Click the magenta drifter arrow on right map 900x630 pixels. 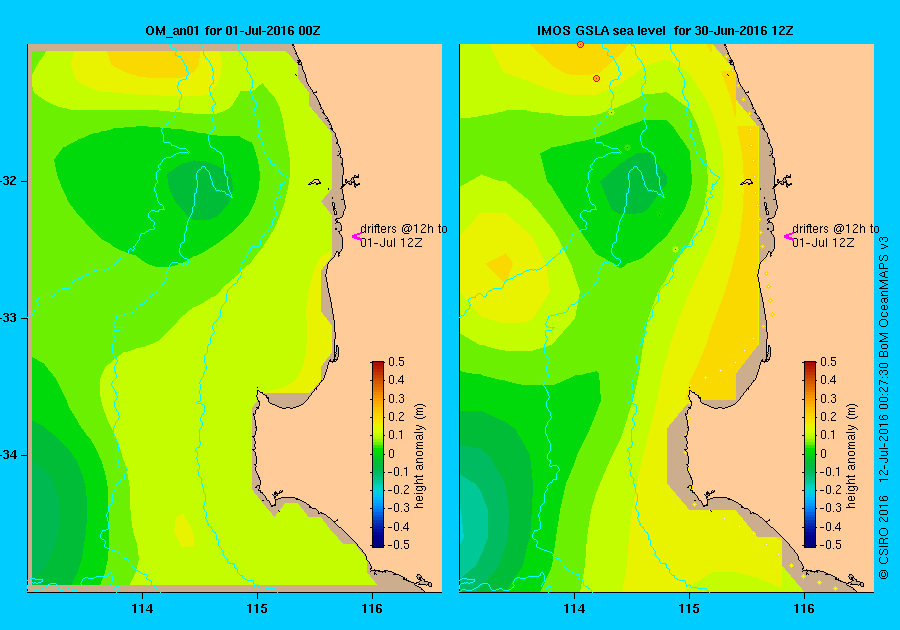tap(789, 236)
